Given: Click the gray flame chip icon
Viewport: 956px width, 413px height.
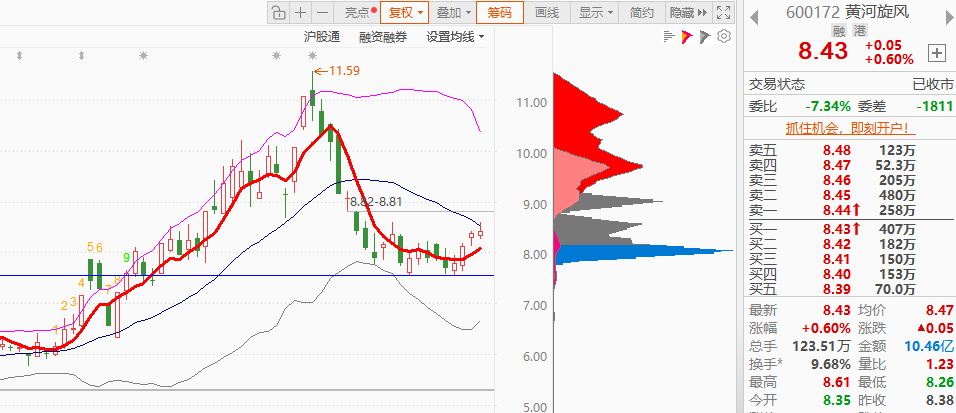Looking at the screenshot, I should (705, 37).
